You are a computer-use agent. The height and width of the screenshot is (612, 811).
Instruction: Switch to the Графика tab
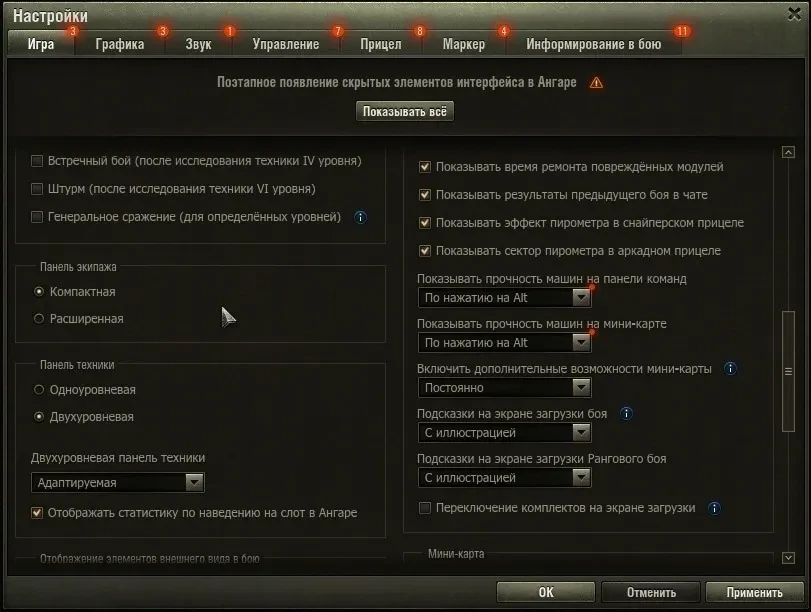pos(120,44)
